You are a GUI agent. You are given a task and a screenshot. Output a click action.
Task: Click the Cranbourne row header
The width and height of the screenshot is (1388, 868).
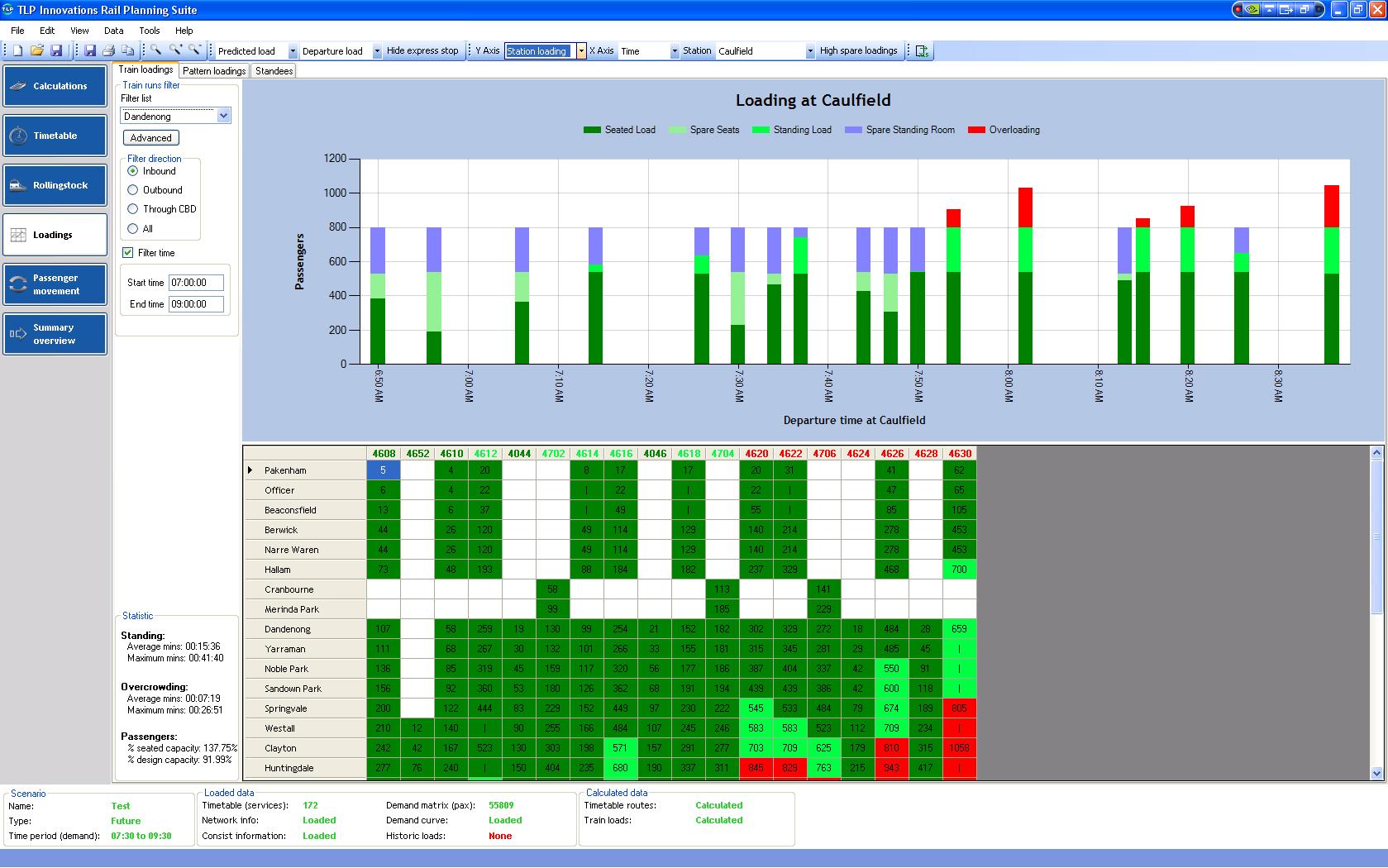[x=305, y=589]
